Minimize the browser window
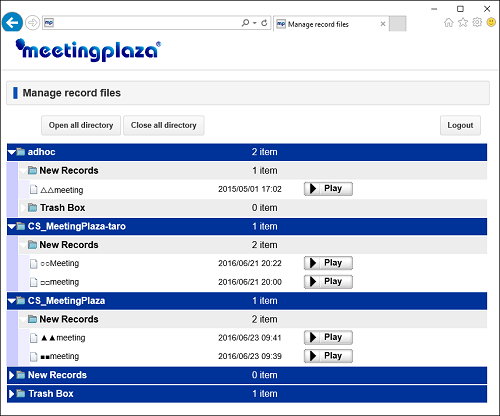500x416 pixels. 434,9
